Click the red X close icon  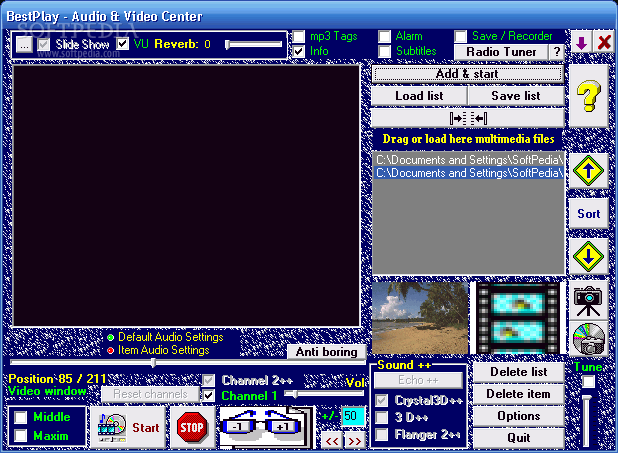(x=604, y=43)
